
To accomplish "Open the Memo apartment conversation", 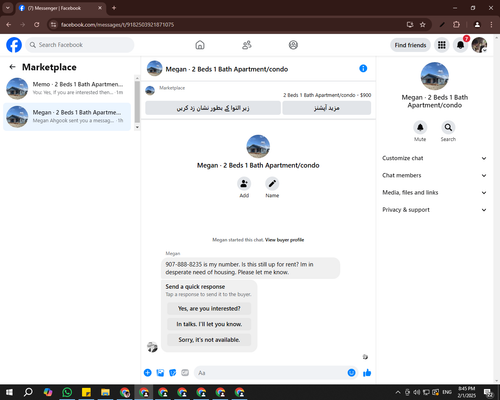I will point(67,88).
